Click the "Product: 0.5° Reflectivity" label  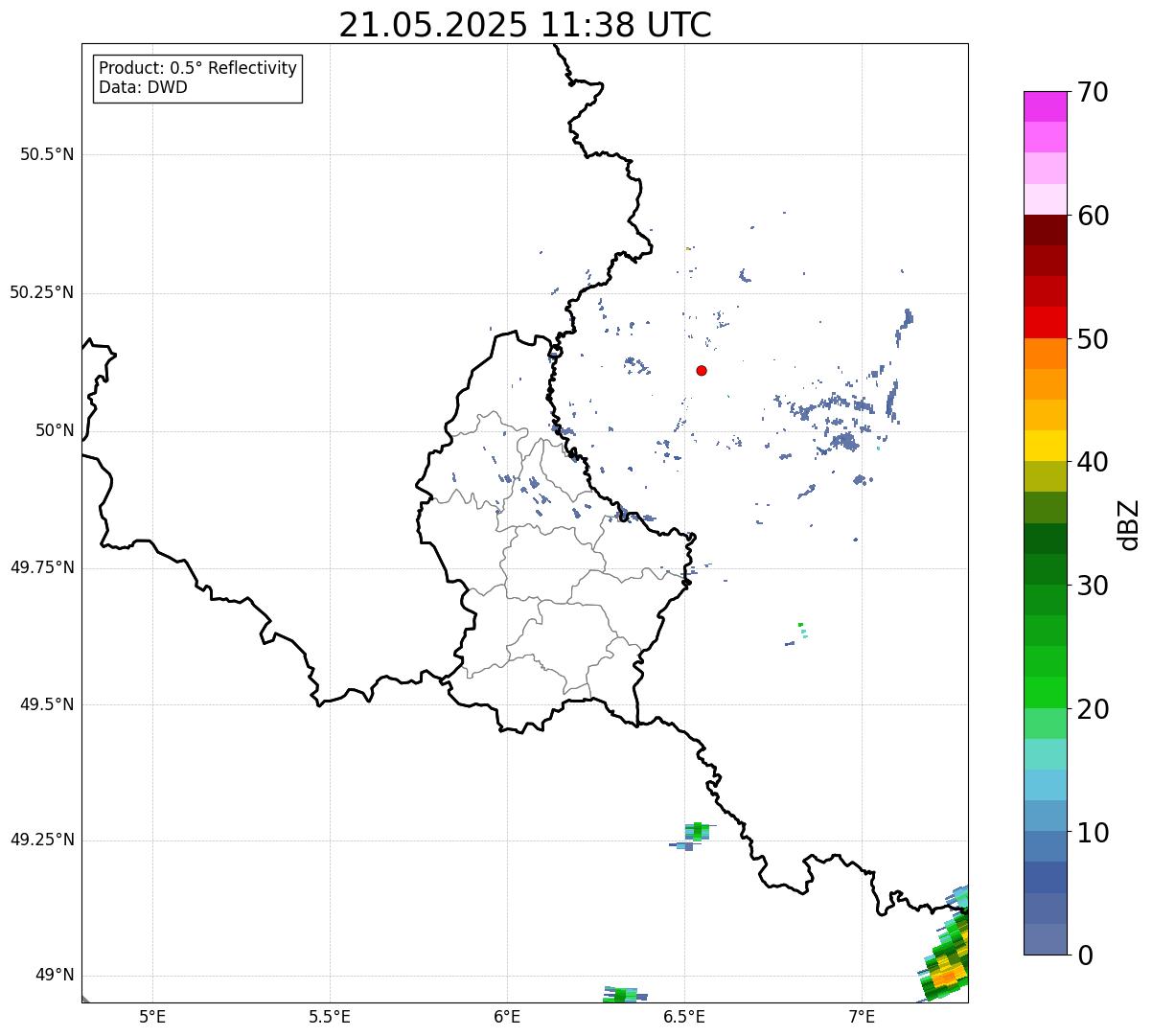[197, 69]
